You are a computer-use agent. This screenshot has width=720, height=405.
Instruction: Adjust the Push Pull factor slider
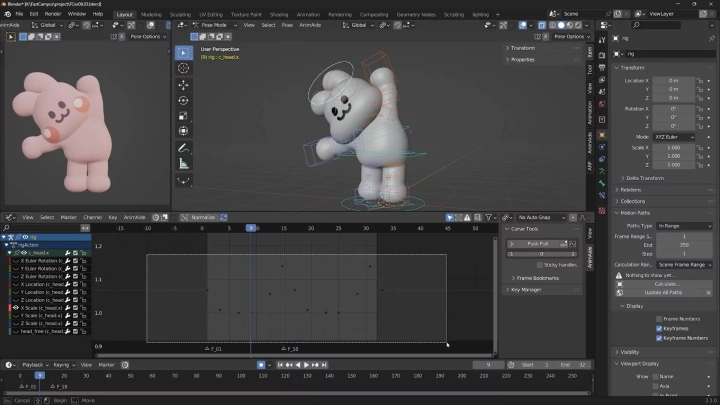tap(541, 254)
